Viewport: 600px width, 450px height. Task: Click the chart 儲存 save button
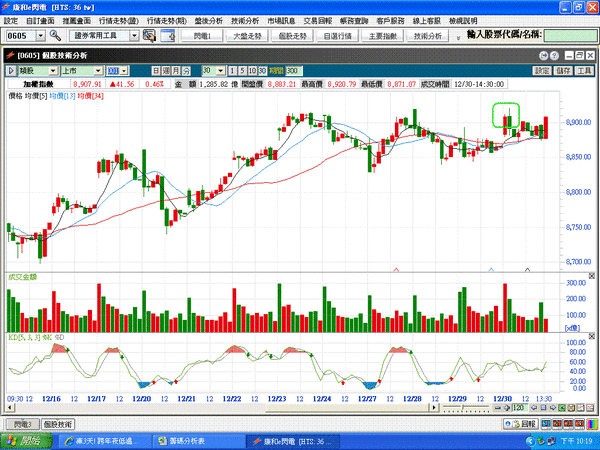pos(563,70)
